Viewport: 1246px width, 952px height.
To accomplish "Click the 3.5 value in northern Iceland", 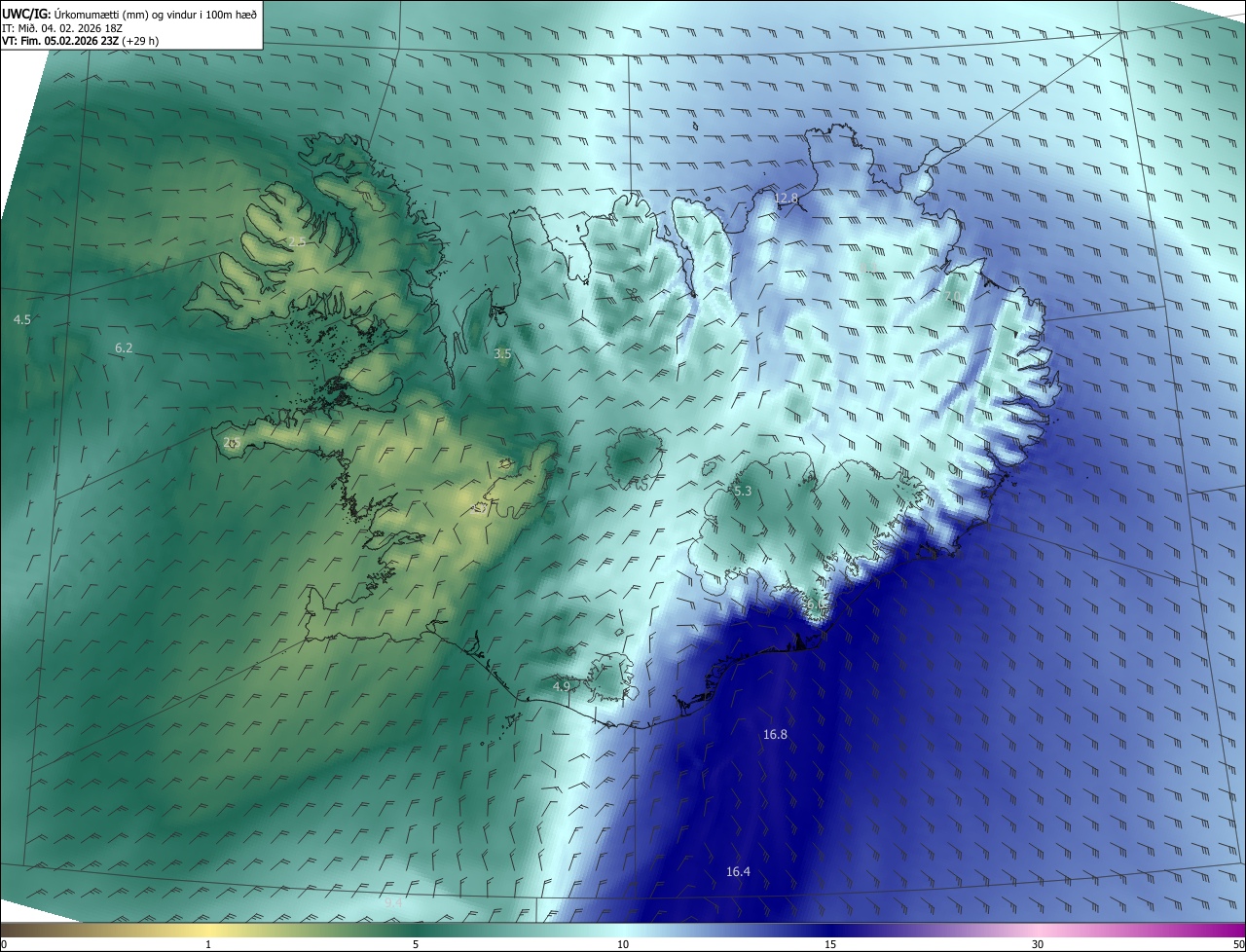I will [x=502, y=354].
